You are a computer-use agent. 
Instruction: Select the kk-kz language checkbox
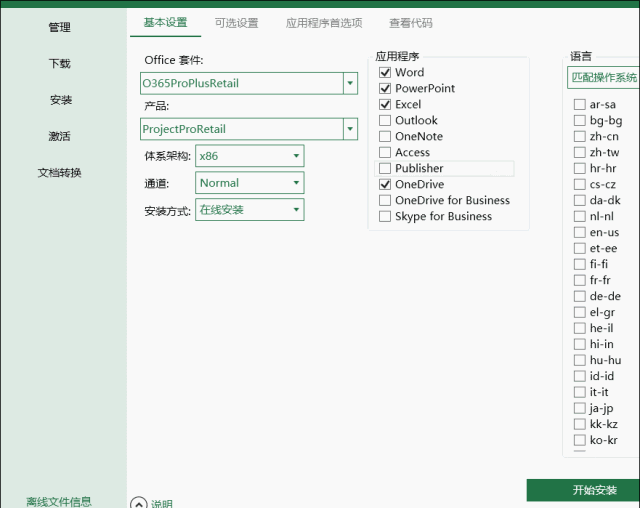pyautogui.click(x=580, y=424)
